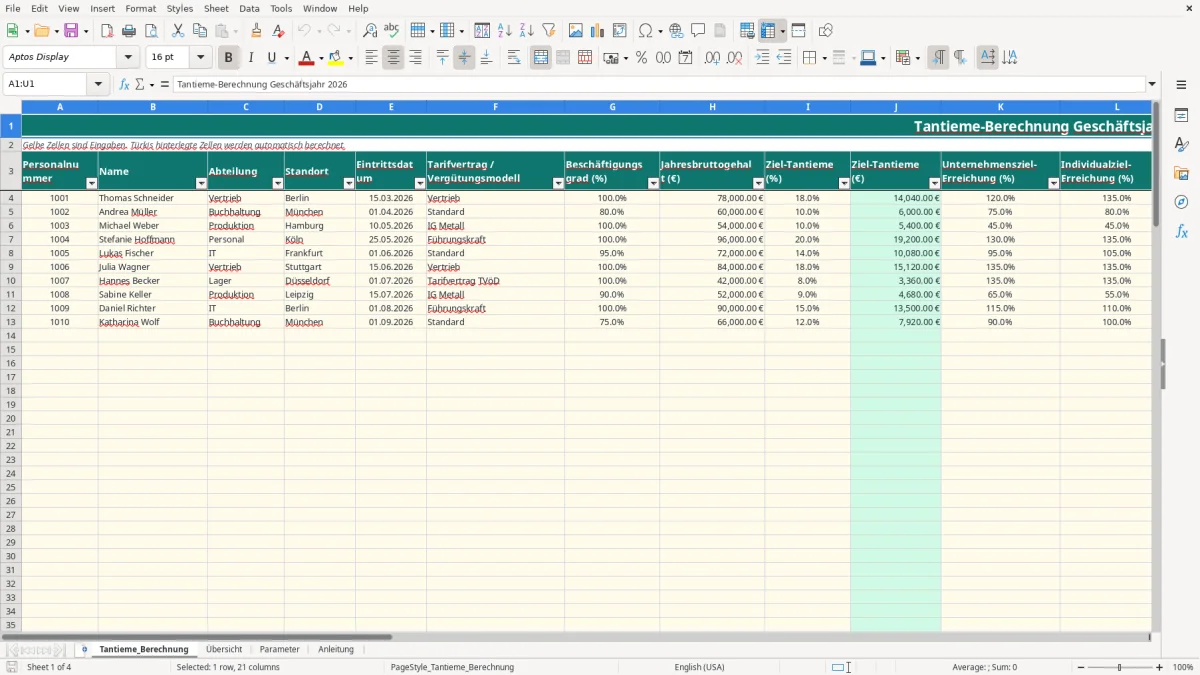1200x675 pixels.
Task: Click the Export as PDF icon
Action: click(x=107, y=31)
